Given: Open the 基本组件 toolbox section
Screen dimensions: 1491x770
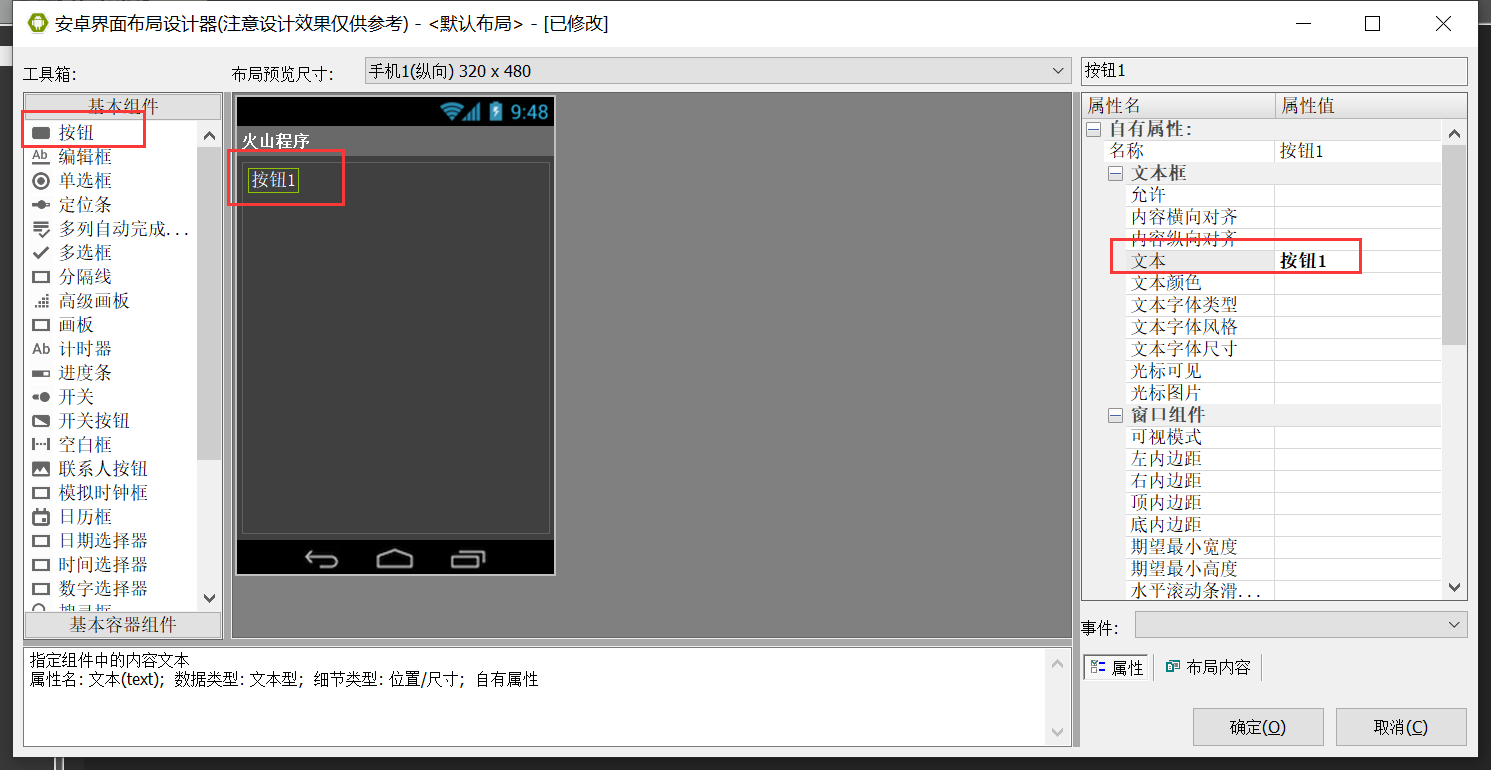Looking at the screenshot, I should tap(123, 106).
